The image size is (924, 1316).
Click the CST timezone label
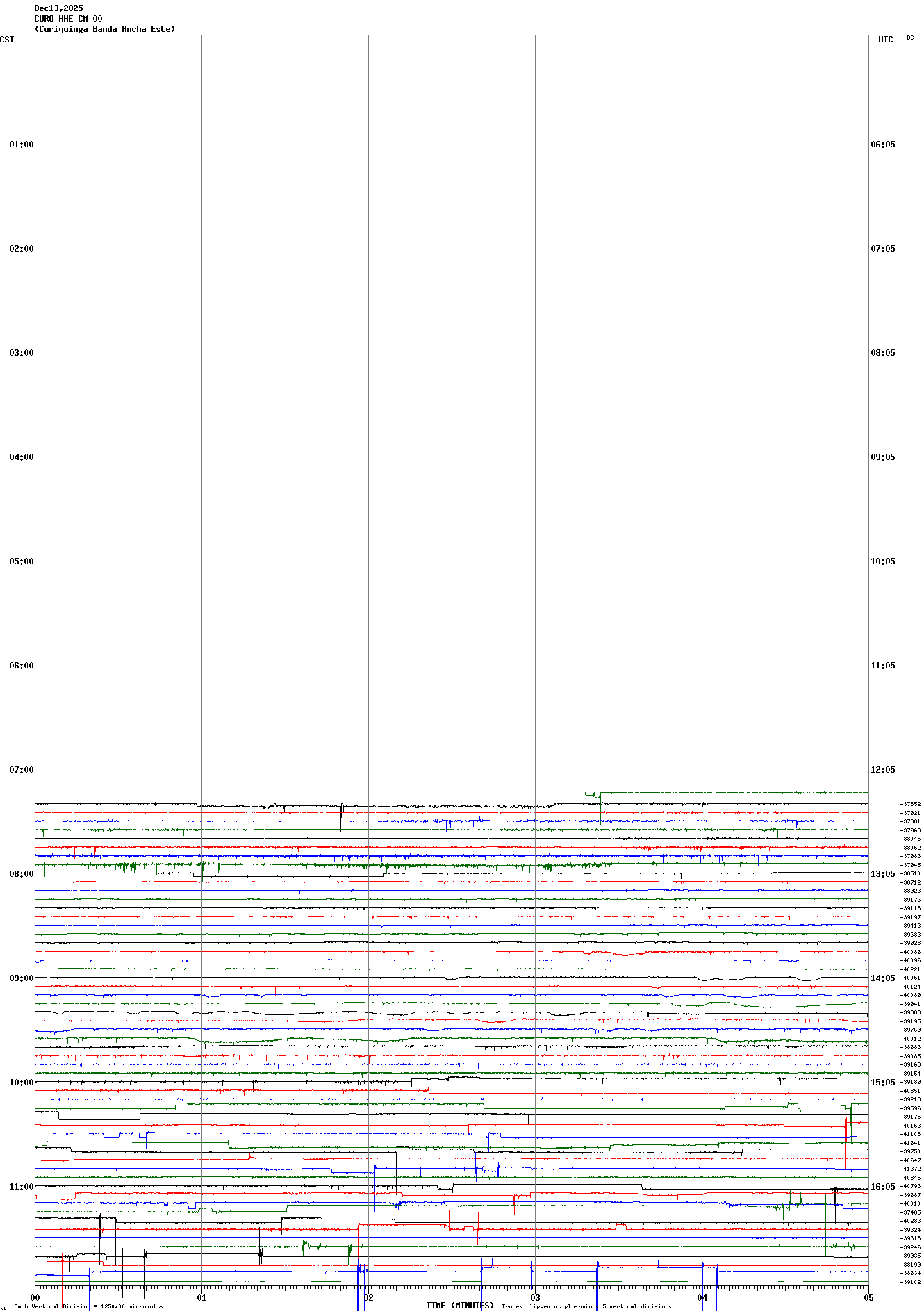click(x=7, y=40)
